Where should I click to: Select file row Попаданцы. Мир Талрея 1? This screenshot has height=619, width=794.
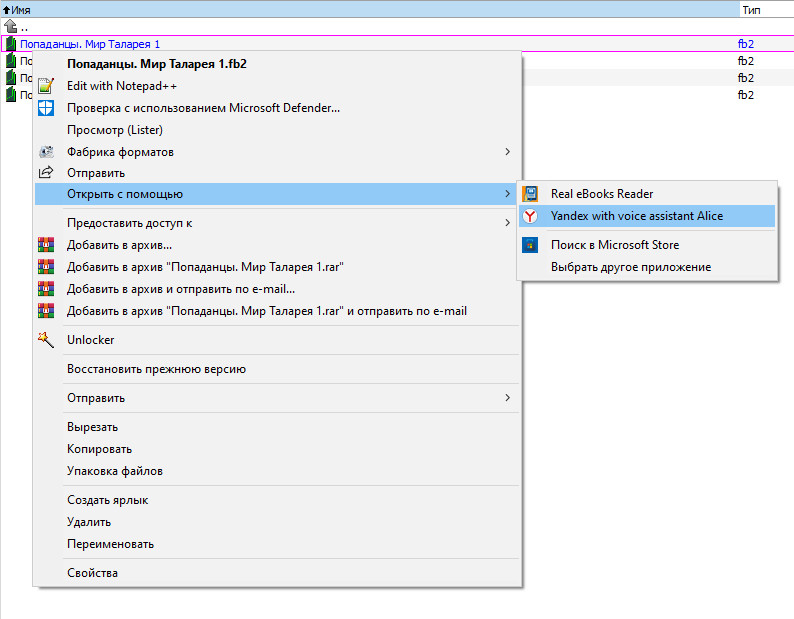tap(397, 44)
